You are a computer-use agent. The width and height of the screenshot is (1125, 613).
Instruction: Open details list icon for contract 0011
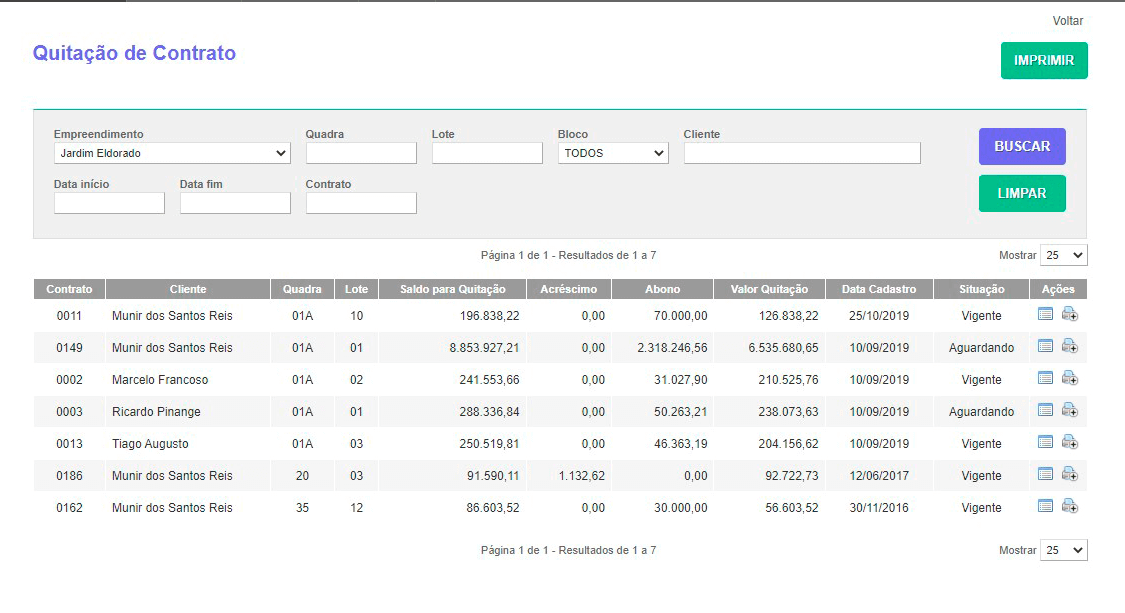(1045, 314)
